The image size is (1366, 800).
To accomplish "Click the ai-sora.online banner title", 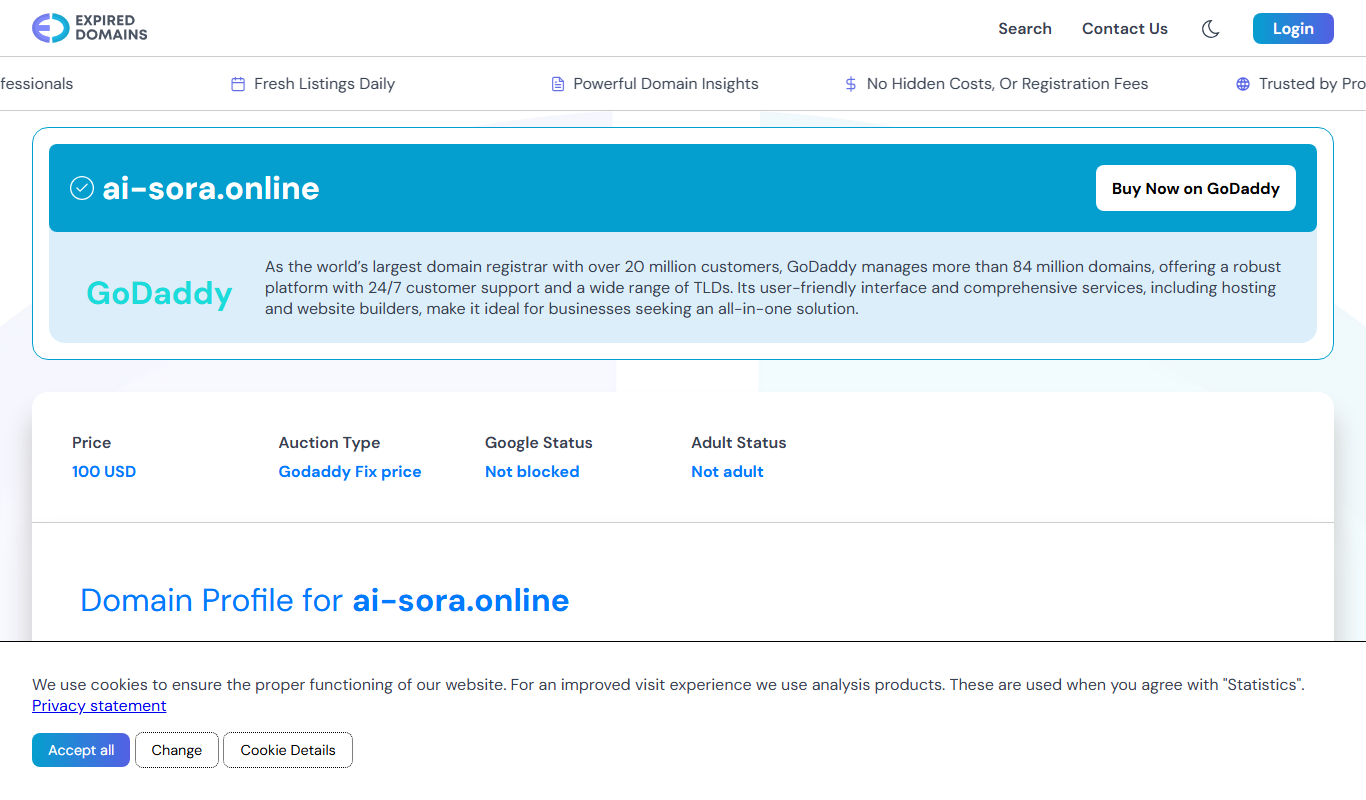I will [211, 188].
